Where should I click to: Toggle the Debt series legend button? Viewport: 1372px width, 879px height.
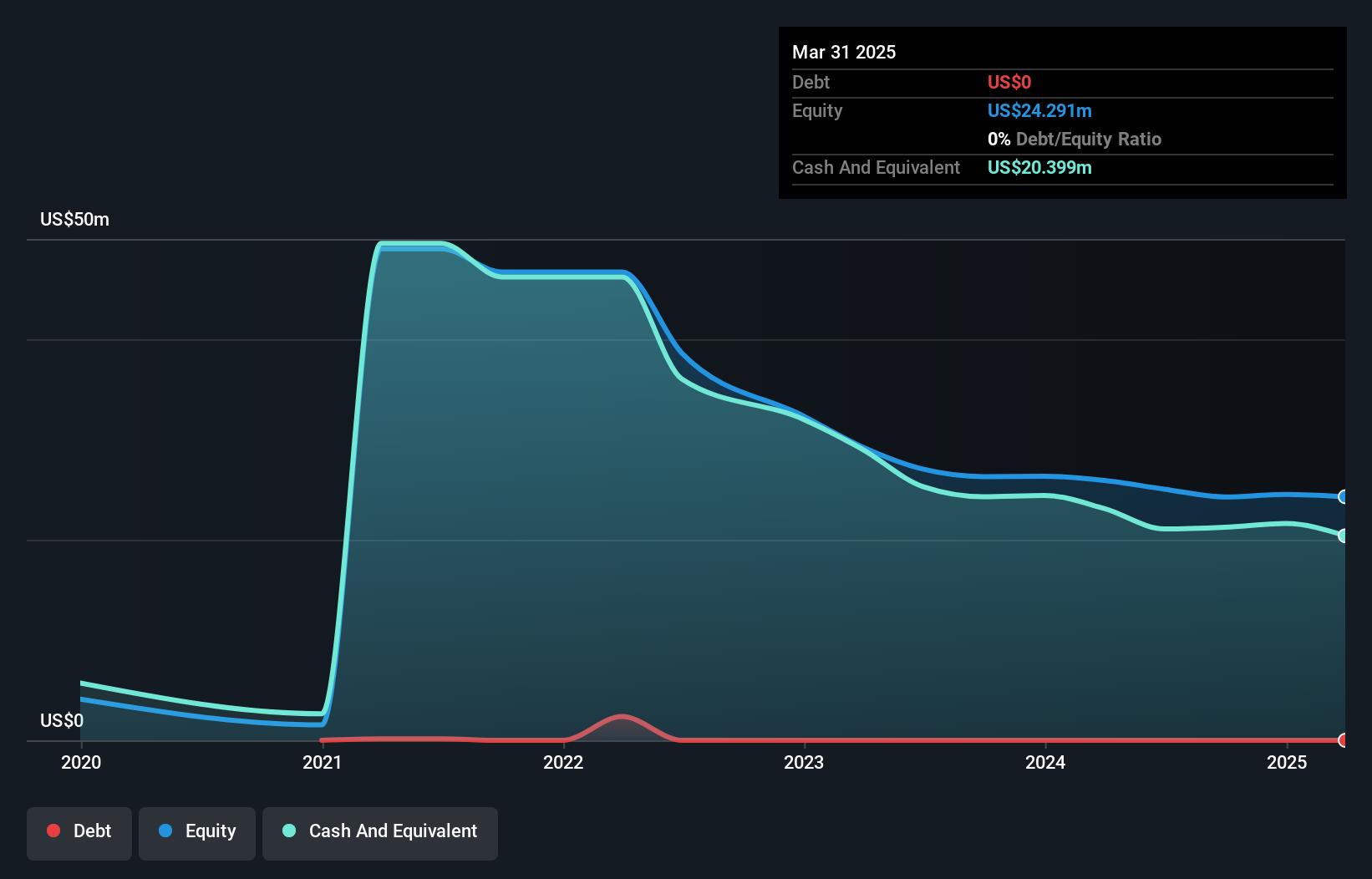click(x=79, y=833)
